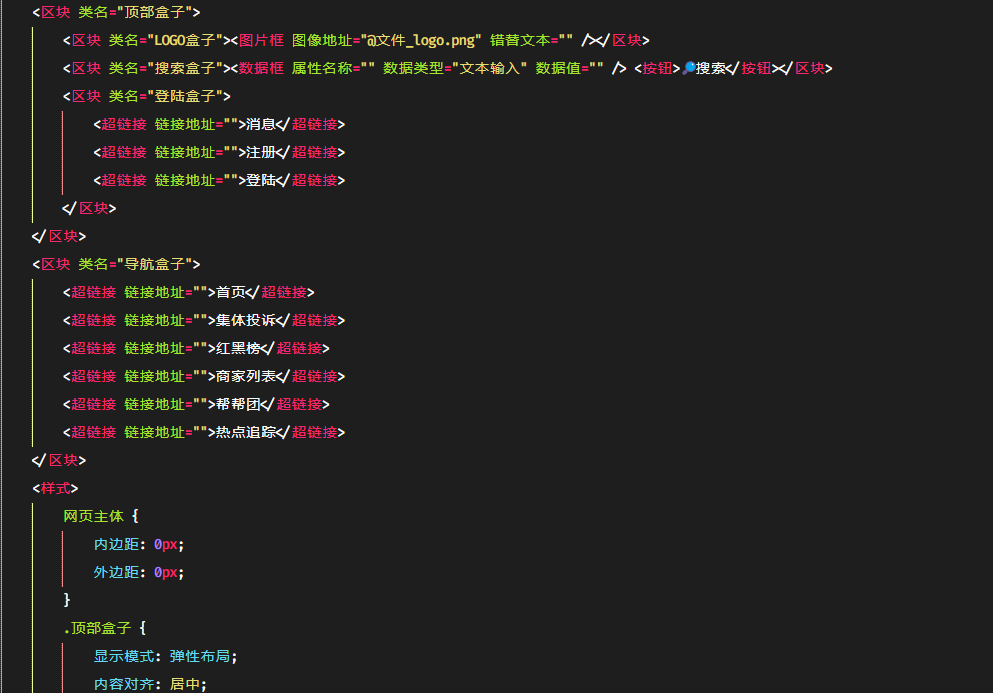Click 链接地址 attribute on the 首页 line
Image resolution: width=993 pixels, height=693 pixels.
(x=155, y=292)
